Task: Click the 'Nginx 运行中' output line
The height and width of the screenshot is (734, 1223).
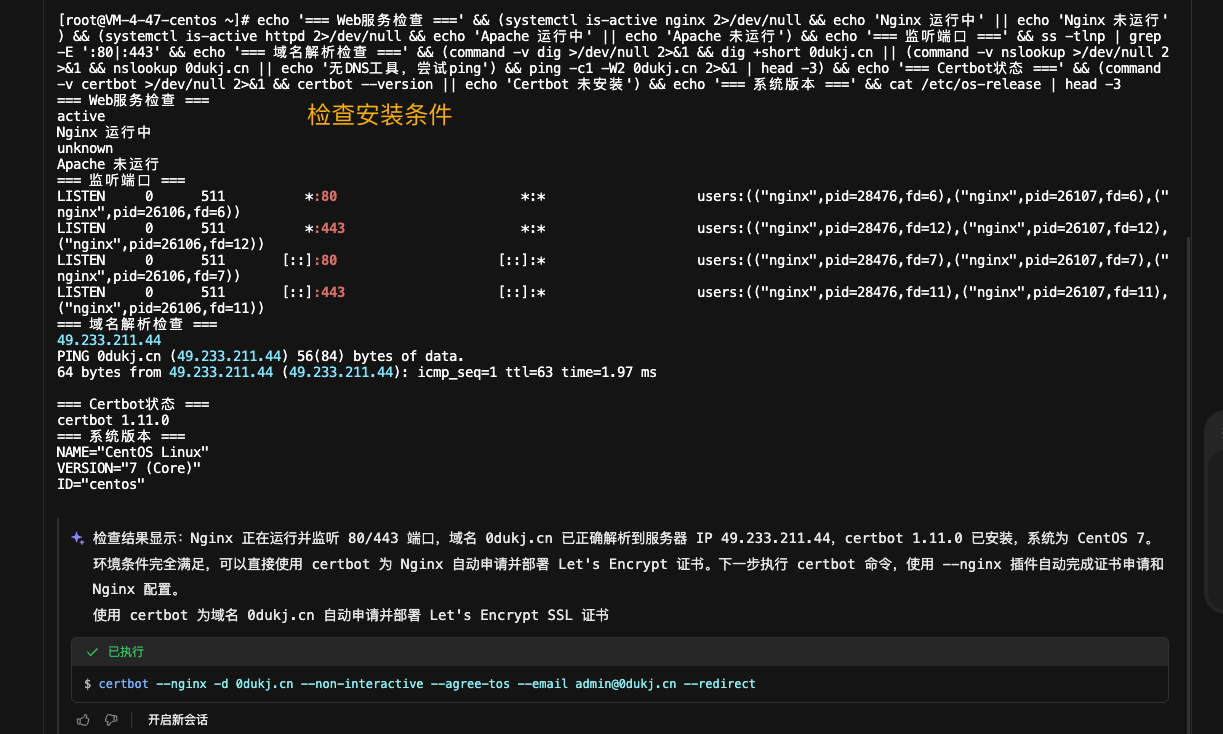Action: pyautogui.click(x=104, y=132)
